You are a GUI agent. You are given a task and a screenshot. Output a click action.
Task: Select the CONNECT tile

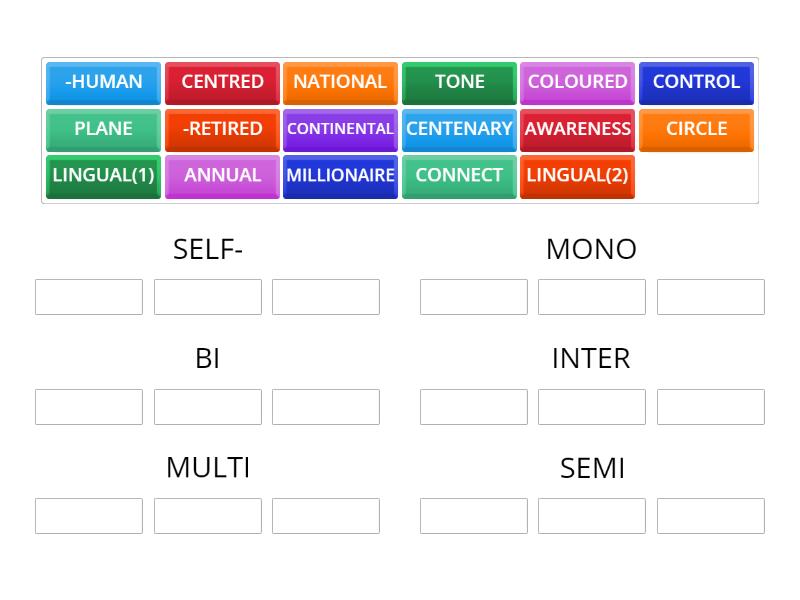[459, 176]
